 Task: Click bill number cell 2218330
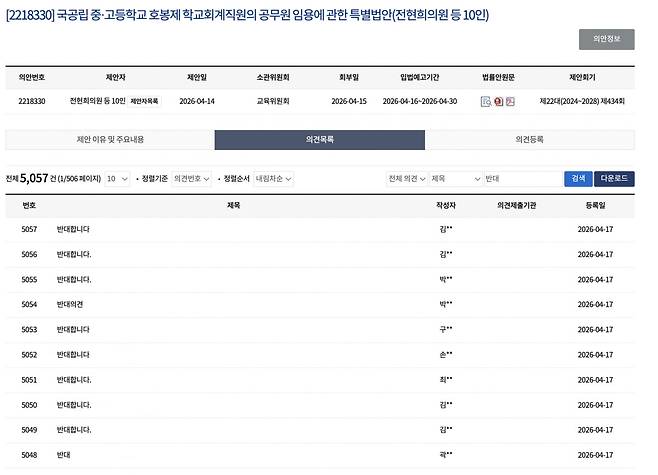tap(32, 101)
